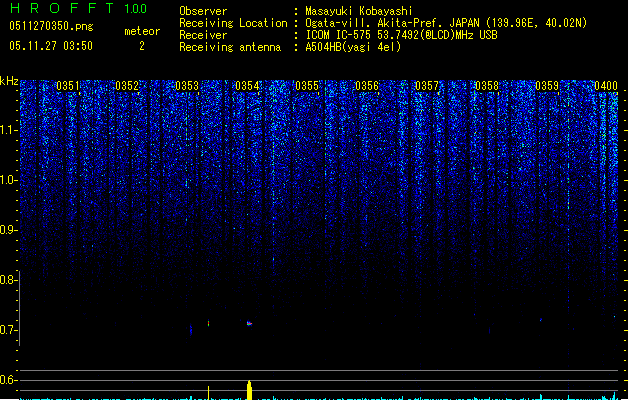The height and width of the screenshot is (400, 629).
Task: Click the kHz axis unit label
Action: tap(9, 81)
